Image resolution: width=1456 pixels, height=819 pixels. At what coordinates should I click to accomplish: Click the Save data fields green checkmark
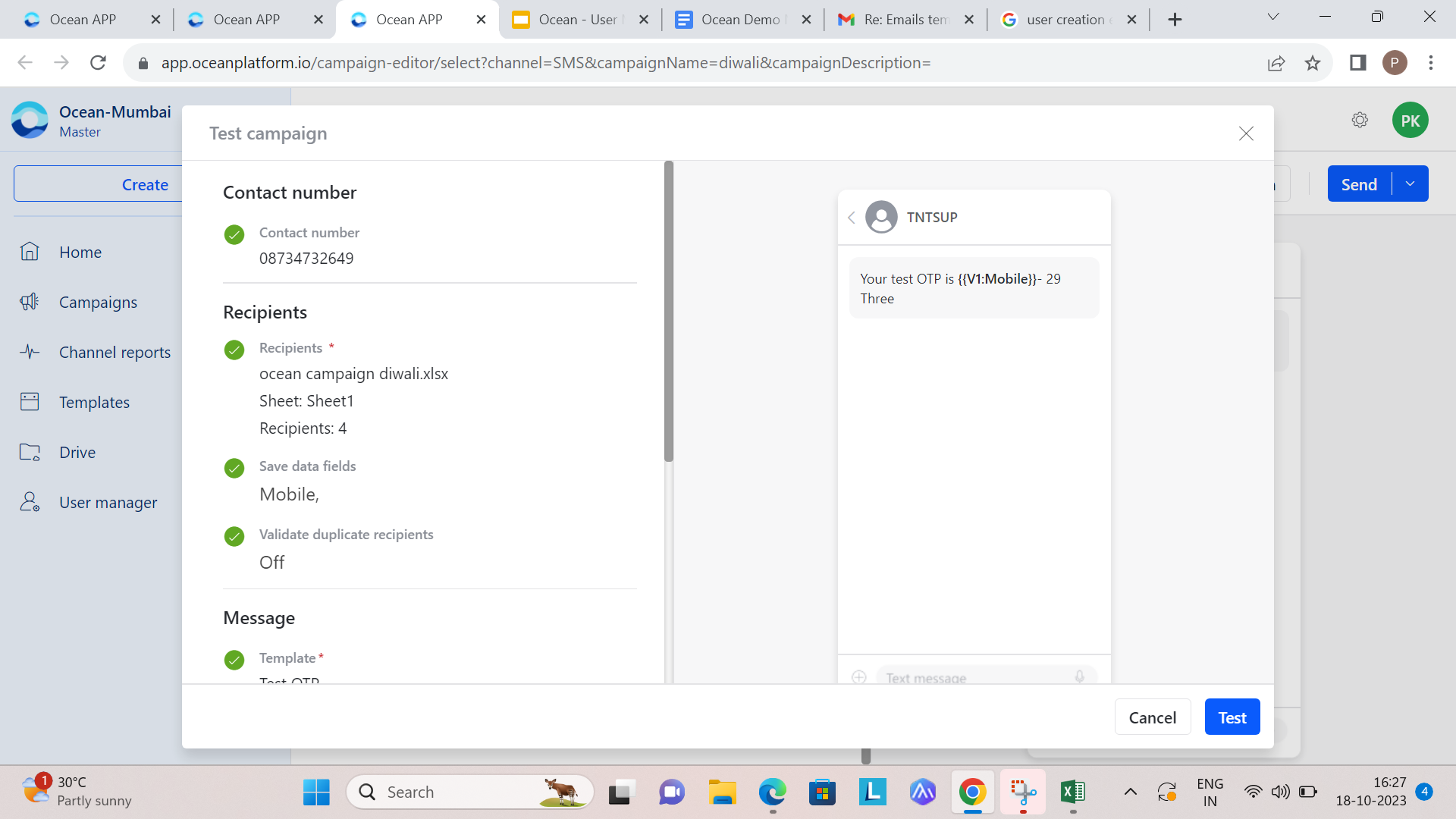coord(234,468)
